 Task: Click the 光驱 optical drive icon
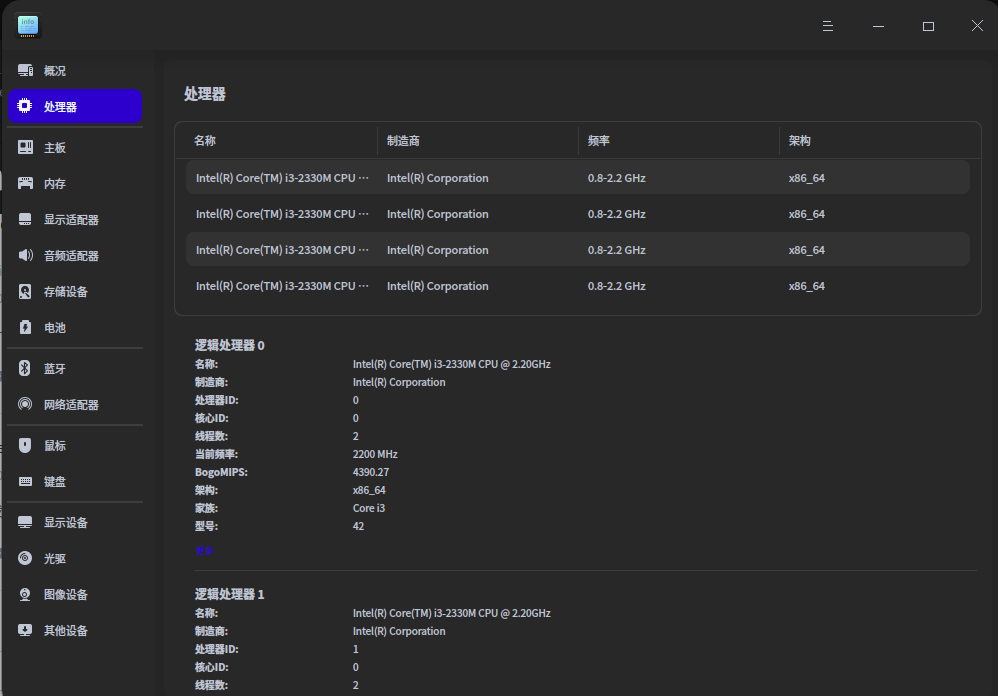(26, 559)
